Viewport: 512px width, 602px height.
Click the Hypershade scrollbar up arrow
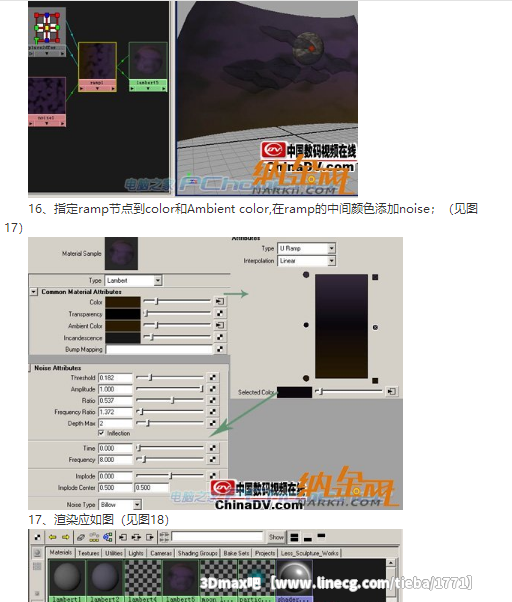pos(391,563)
